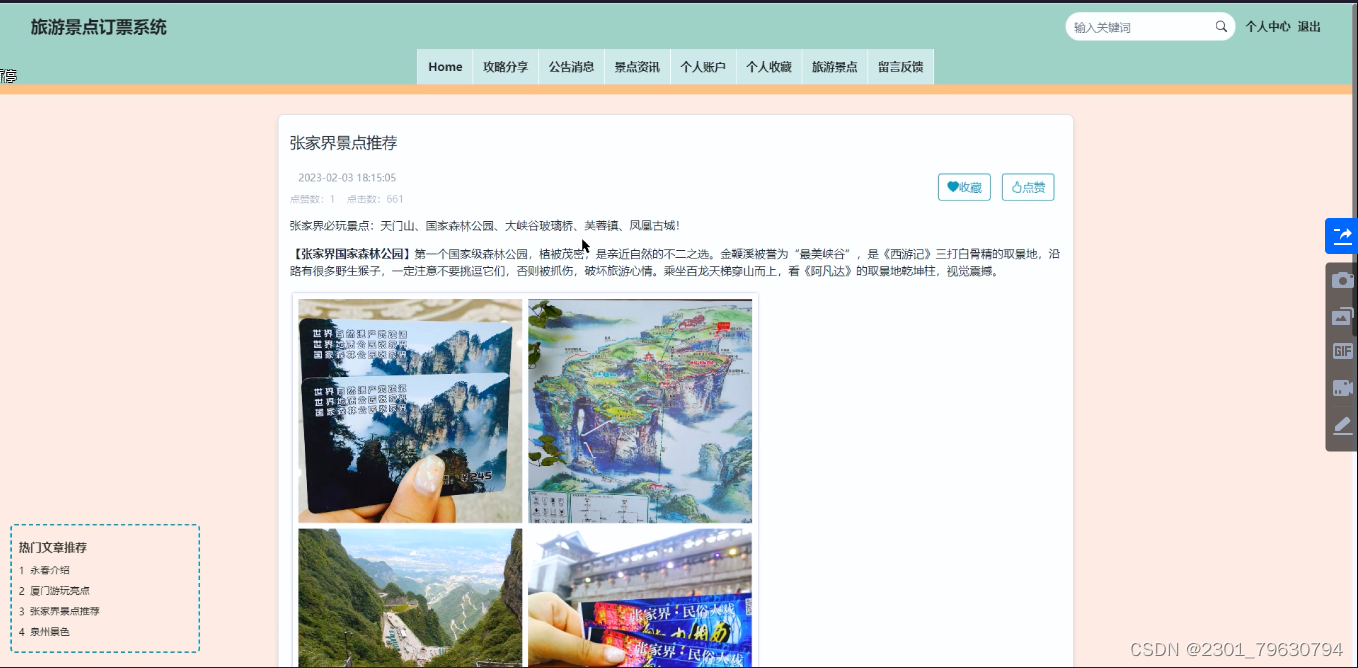Viewport: 1358px width, 668px height.
Task: Click the 收藏 favorite button
Action: 964,187
